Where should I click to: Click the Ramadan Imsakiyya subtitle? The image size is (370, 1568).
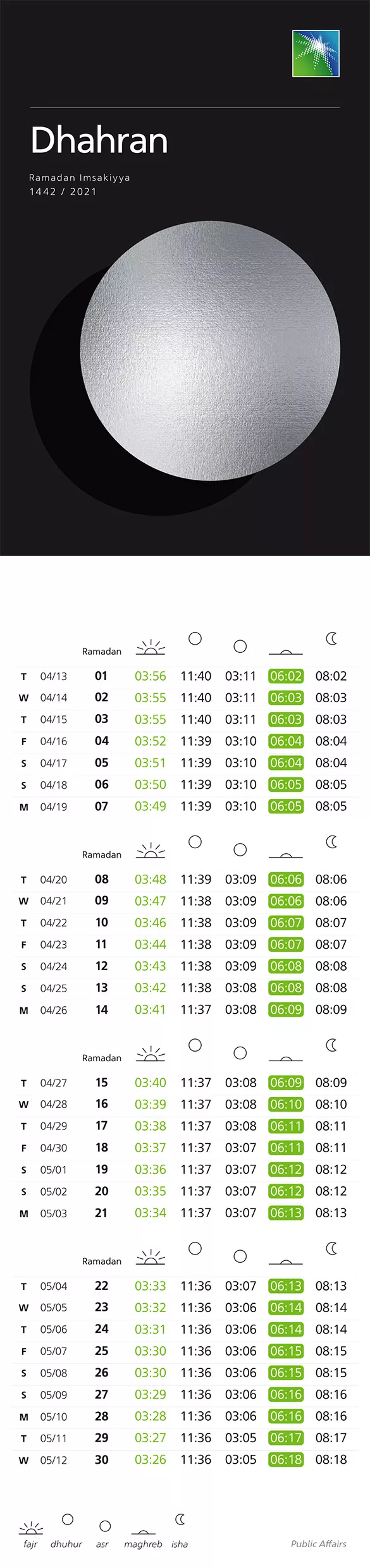point(80,178)
